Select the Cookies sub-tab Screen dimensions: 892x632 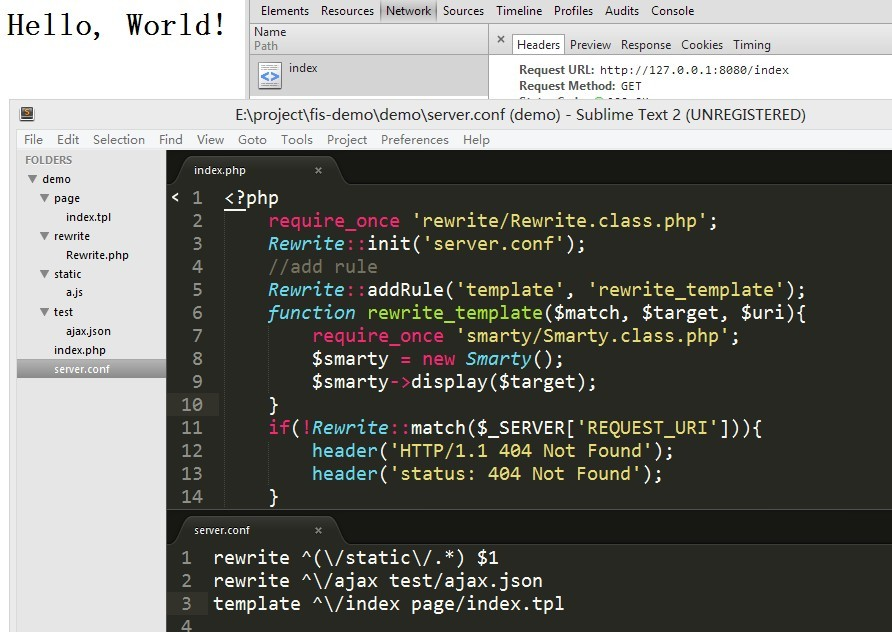coord(702,44)
